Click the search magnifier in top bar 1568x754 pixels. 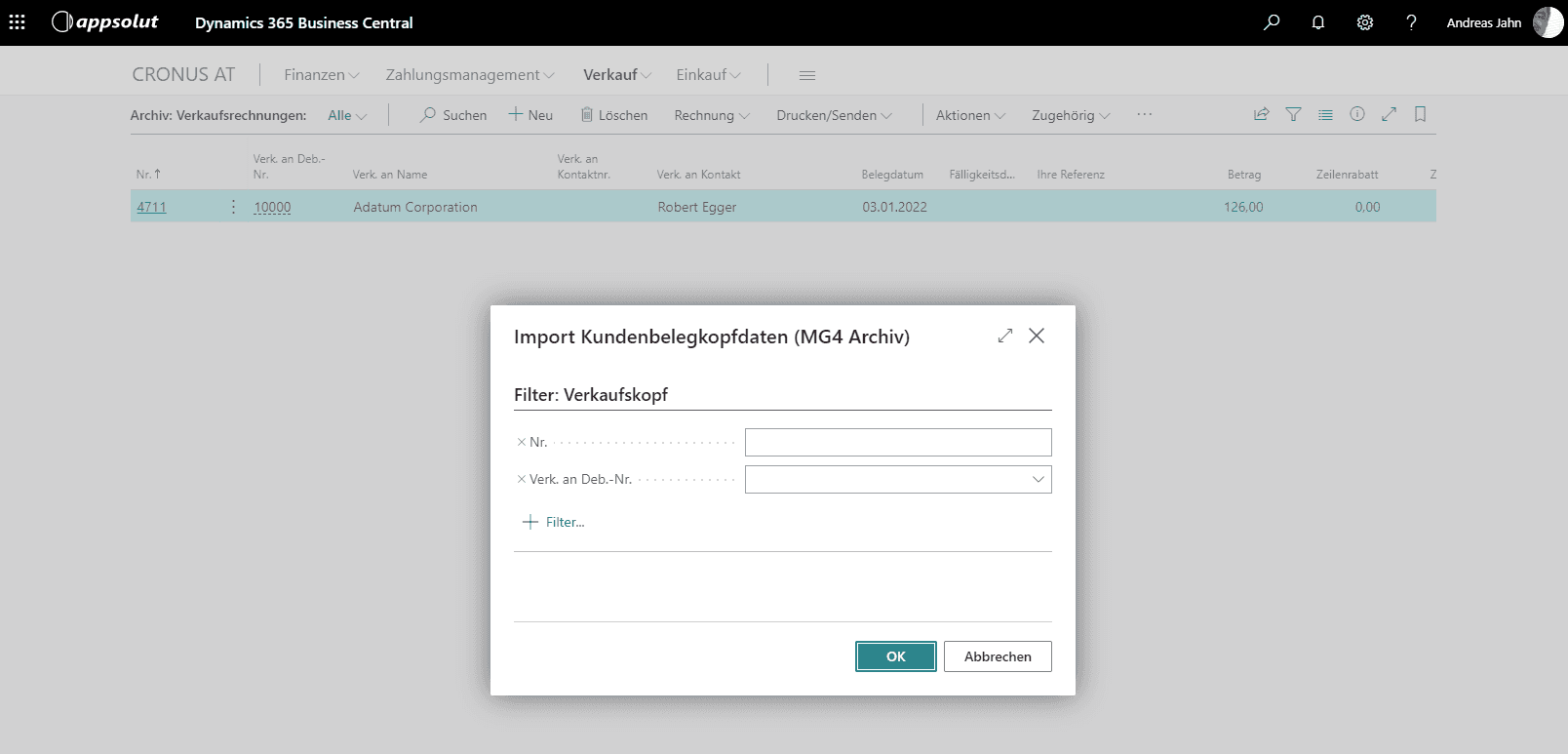1272,22
